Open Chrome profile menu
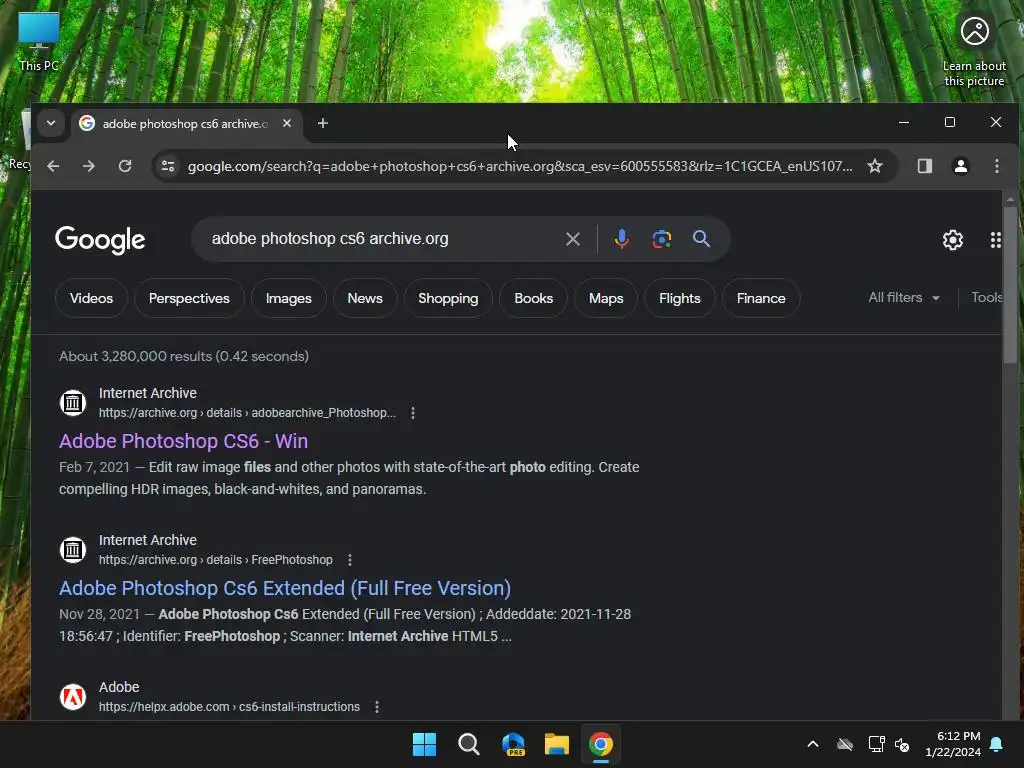This screenshot has height=768, width=1024. (961, 166)
